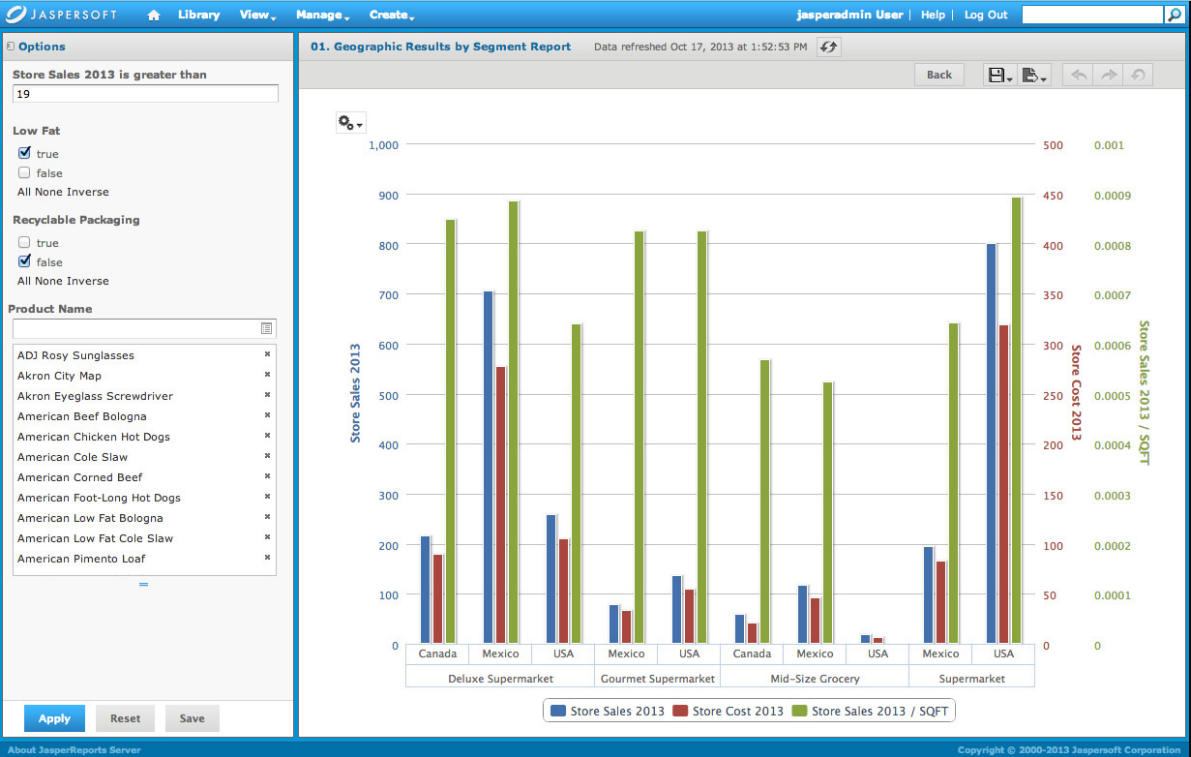Open the Manage menu
The width and height of the screenshot is (1191, 757).
point(316,14)
